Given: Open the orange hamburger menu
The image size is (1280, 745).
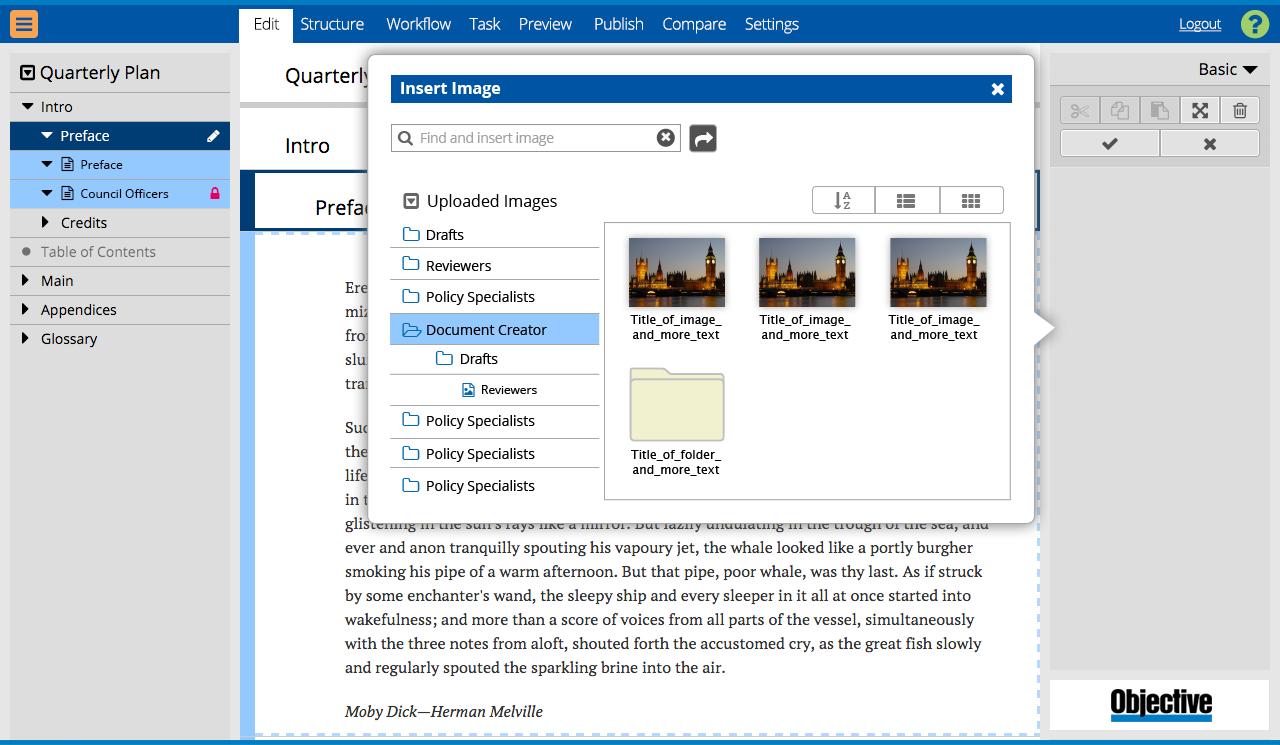Looking at the screenshot, I should [x=24, y=23].
